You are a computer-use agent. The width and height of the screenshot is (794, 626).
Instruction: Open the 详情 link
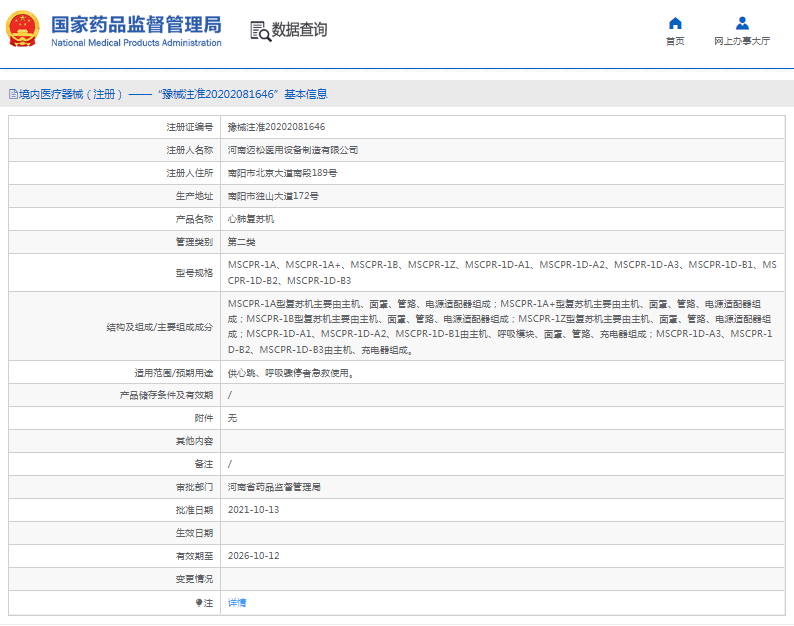(x=237, y=603)
